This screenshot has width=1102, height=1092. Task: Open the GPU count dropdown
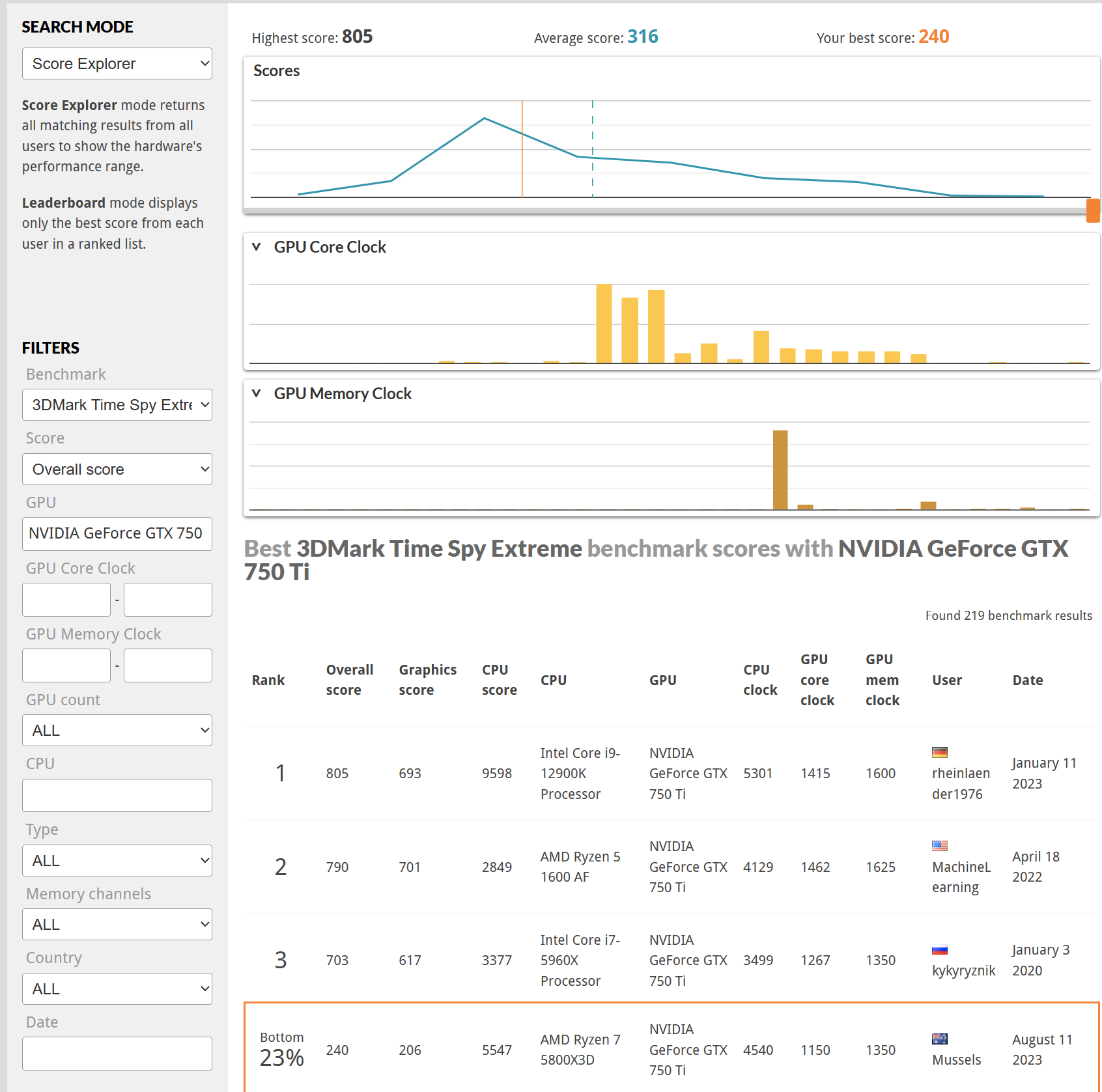[117, 731]
